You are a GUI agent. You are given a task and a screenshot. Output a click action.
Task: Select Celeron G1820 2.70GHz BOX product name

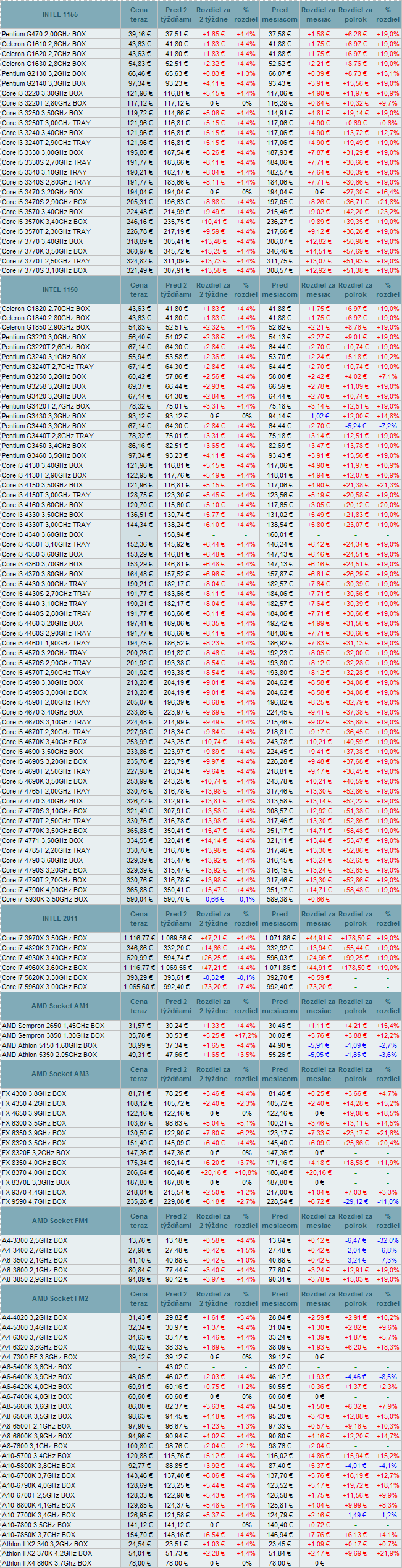[46, 309]
